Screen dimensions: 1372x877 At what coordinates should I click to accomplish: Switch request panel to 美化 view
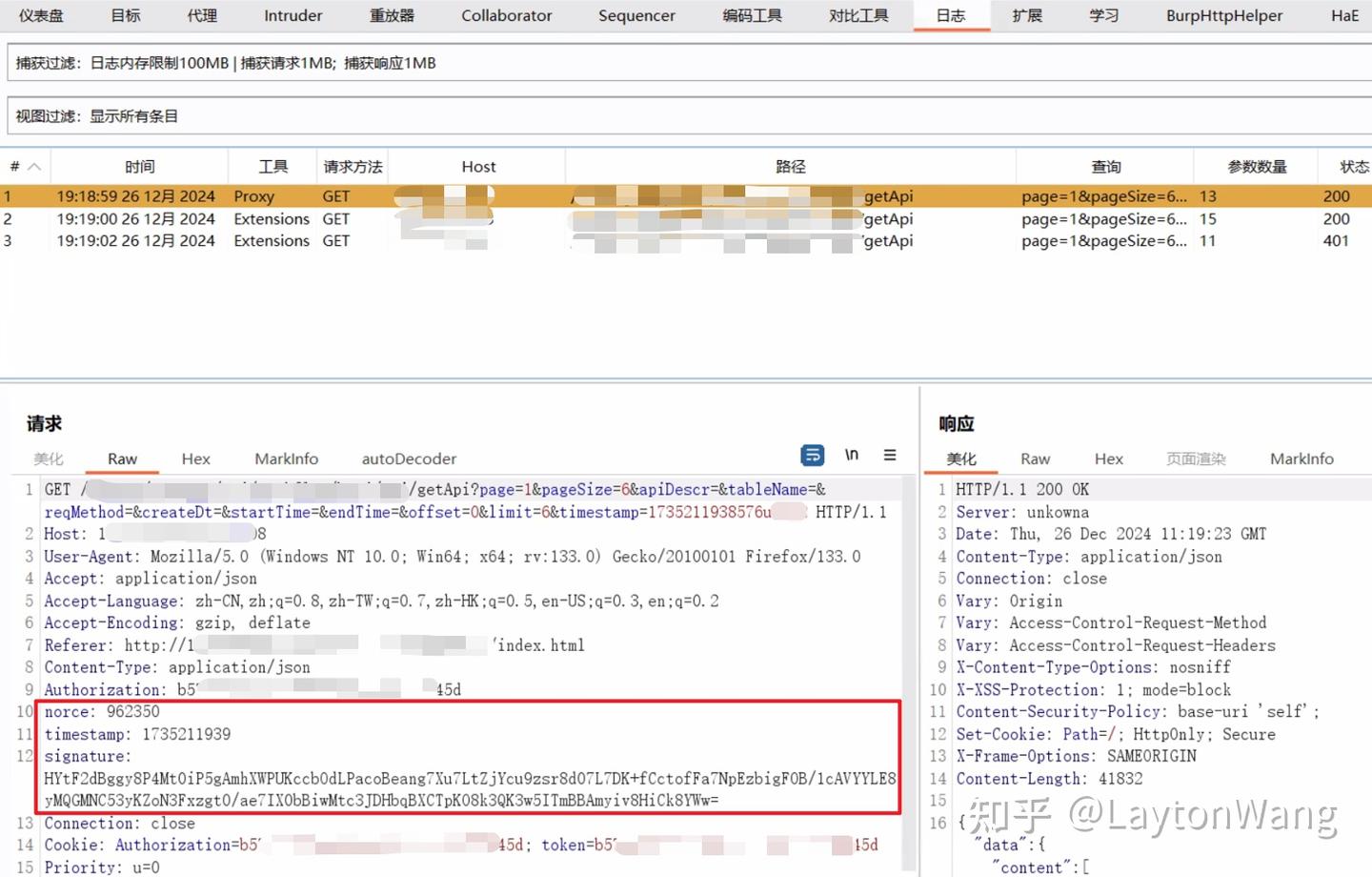[x=49, y=459]
